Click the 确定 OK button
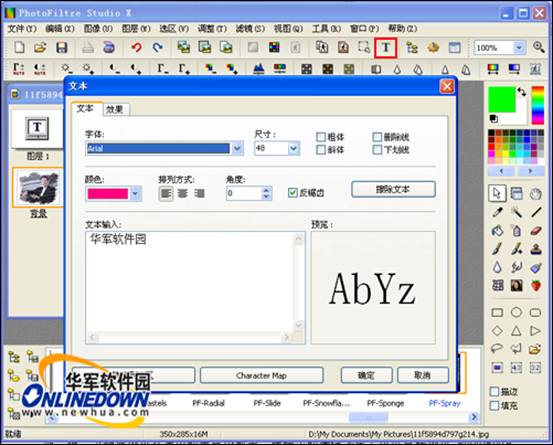553x445 pixels. tap(366, 376)
